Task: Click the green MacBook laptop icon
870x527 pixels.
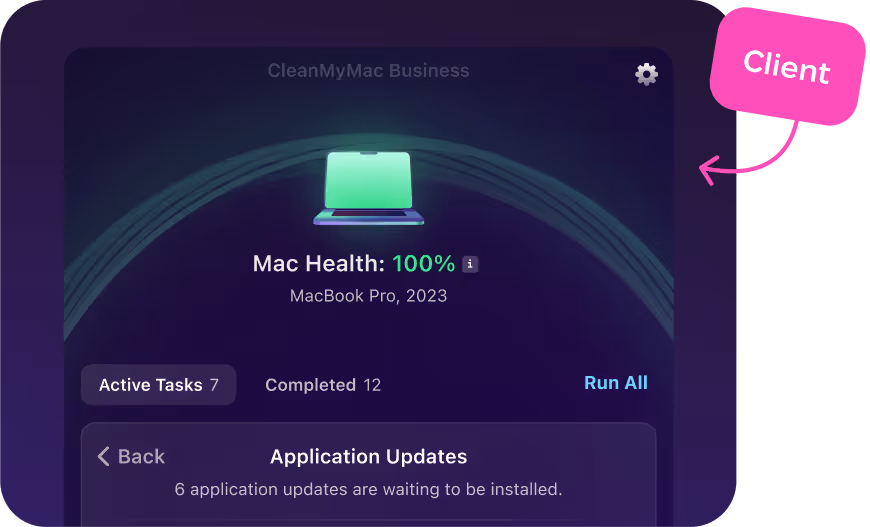Action: click(x=368, y=188)
